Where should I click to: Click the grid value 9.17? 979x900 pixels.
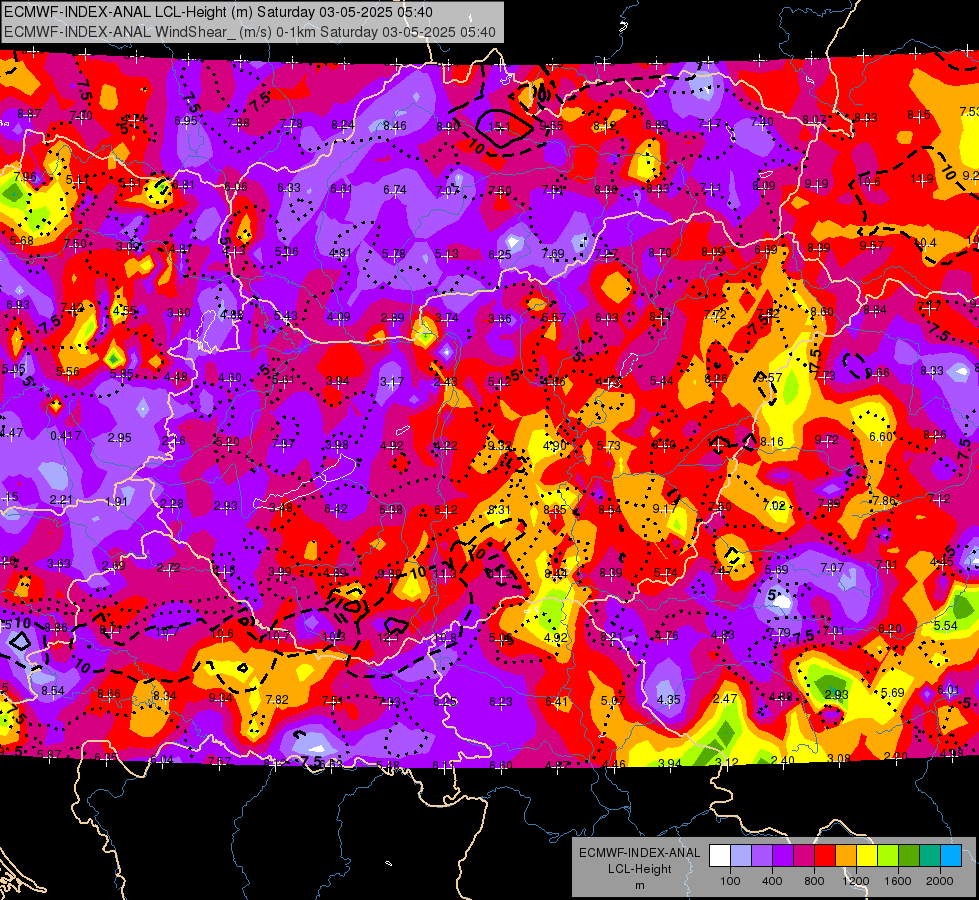click(x=664, y=508)
